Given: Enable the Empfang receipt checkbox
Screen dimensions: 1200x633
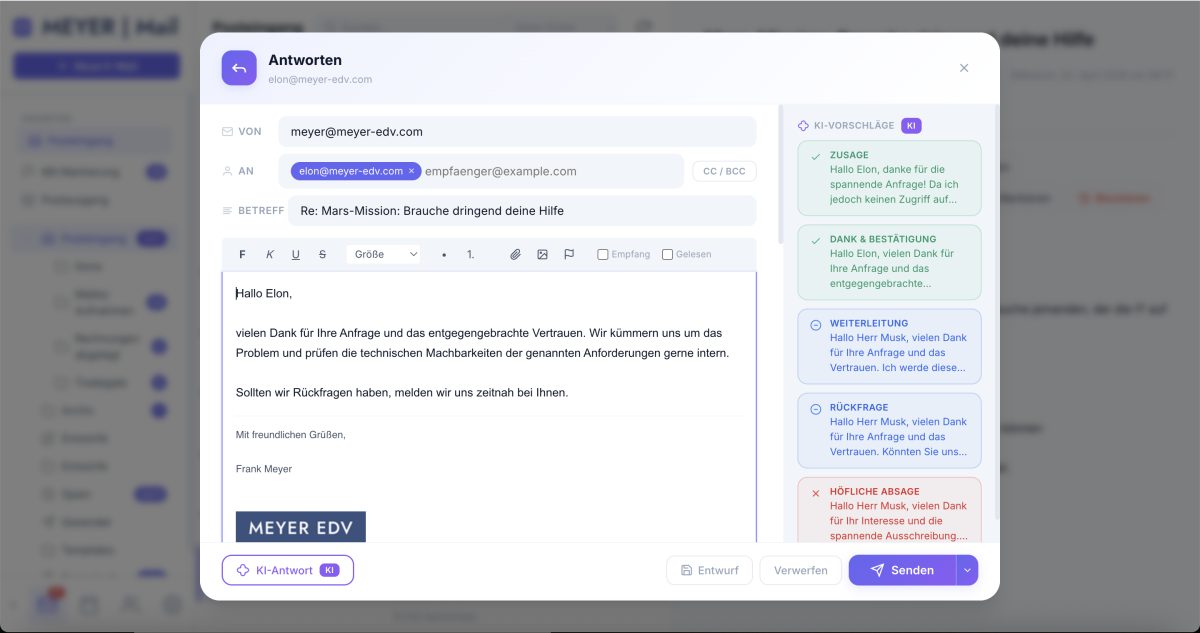Looking at the screenshot, I should (x=603, y=255).
